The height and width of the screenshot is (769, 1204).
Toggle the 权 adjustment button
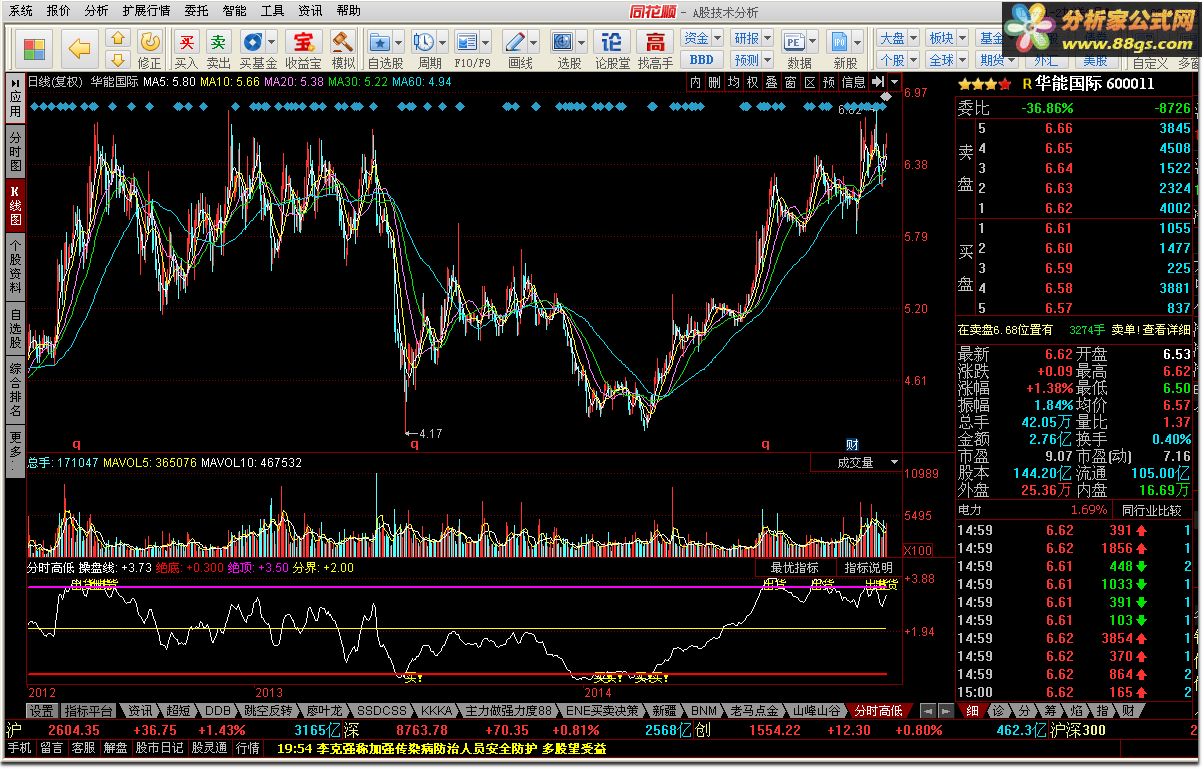[752, 82]
